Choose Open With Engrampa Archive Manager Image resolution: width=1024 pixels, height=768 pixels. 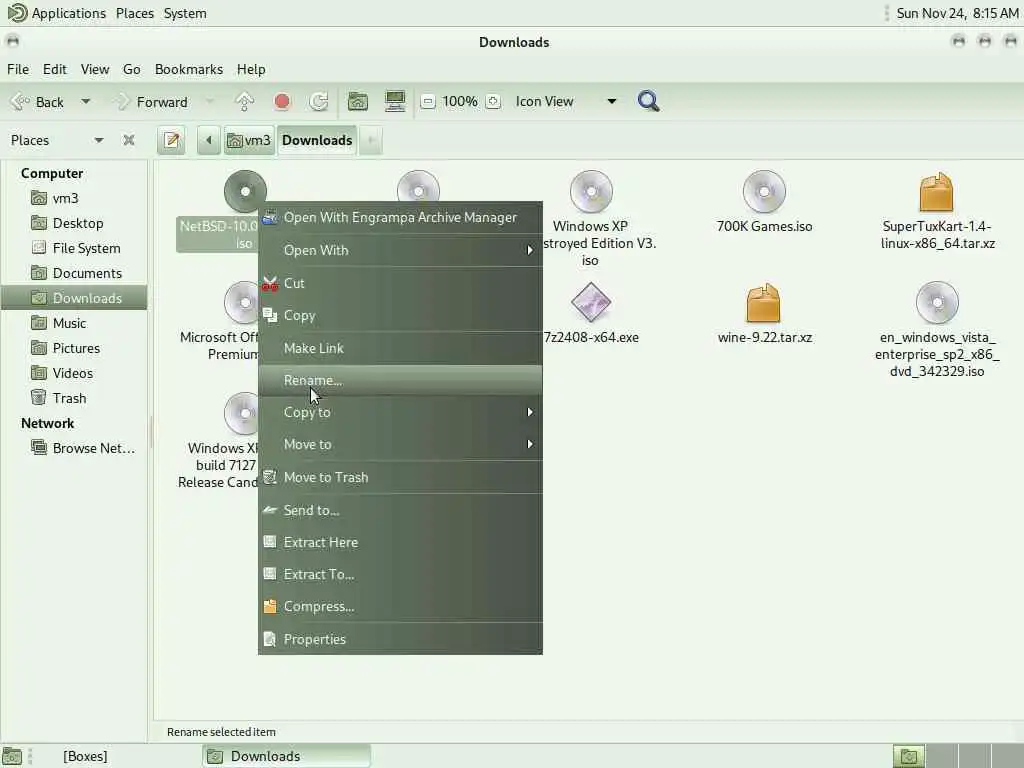[x=400, y=217]
